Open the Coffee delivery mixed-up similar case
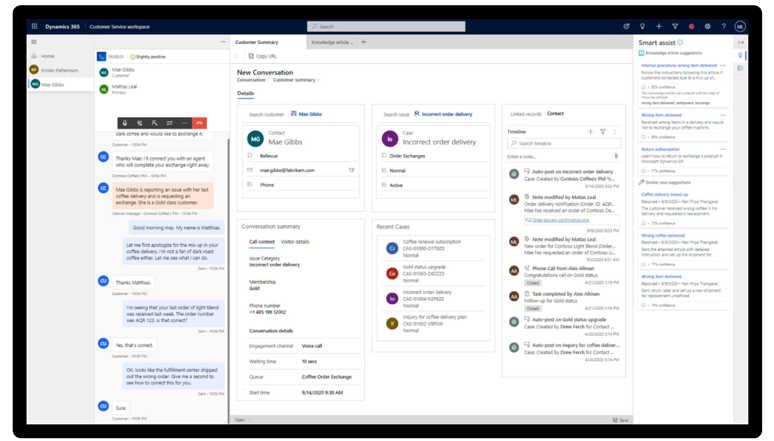 tap(664, 195)
